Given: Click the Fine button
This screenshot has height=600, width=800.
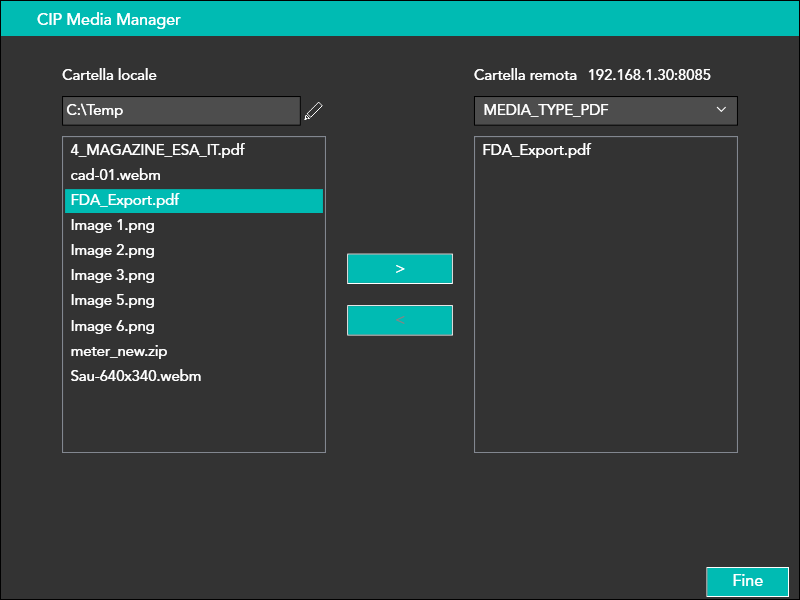Looking at the screenshot, I should click(747, 581).
